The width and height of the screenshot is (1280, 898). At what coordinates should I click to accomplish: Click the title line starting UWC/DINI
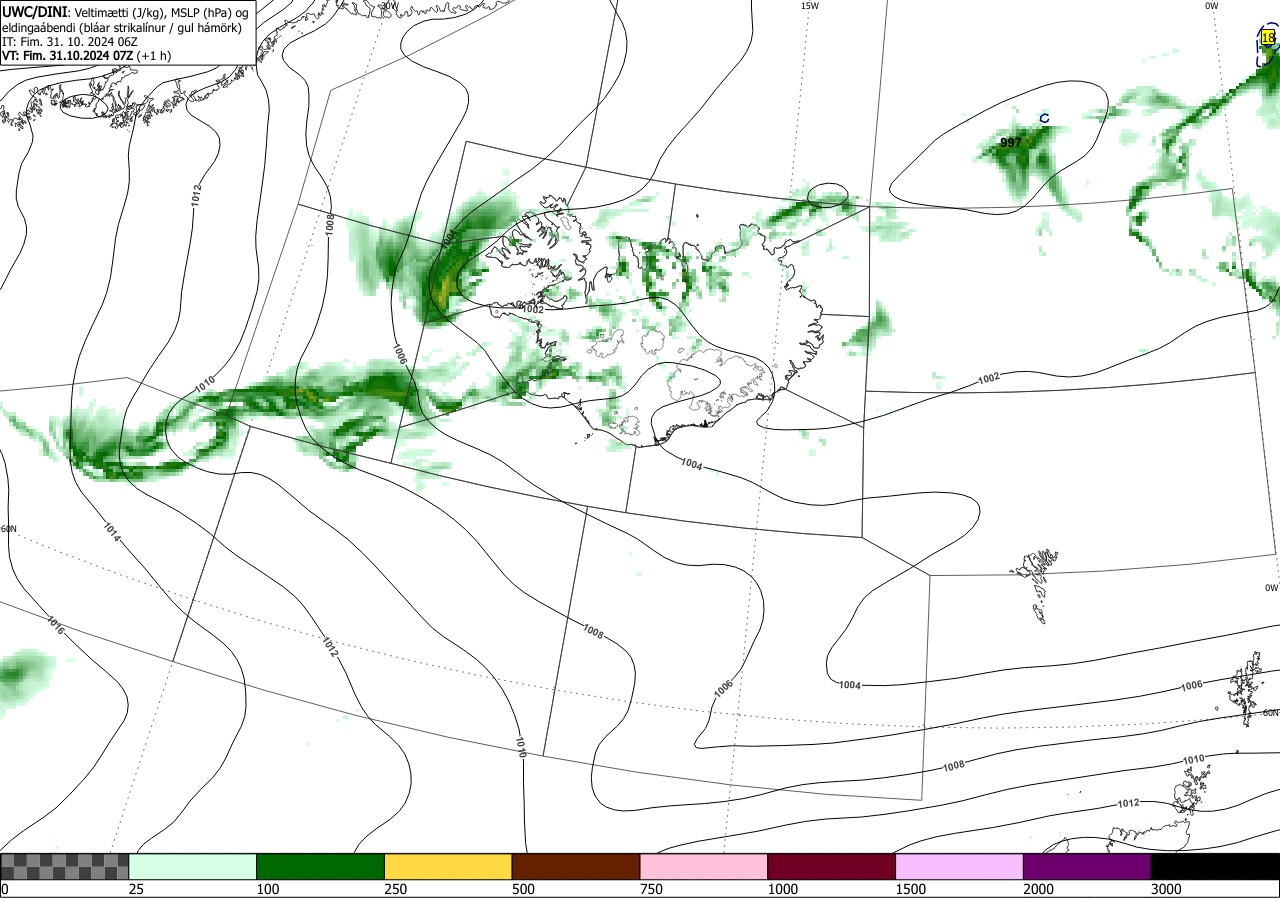pos(123,11)
